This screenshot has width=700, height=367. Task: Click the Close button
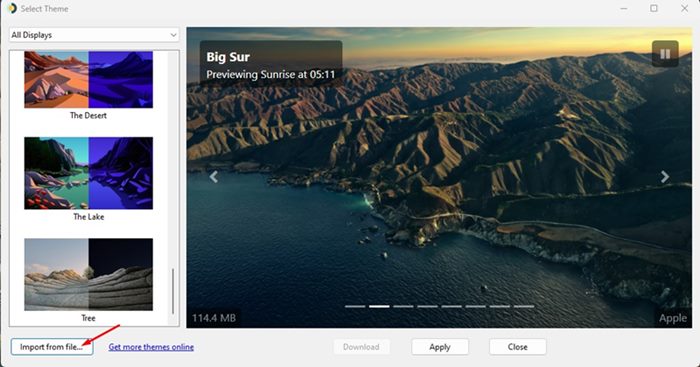tap(517, 347)
